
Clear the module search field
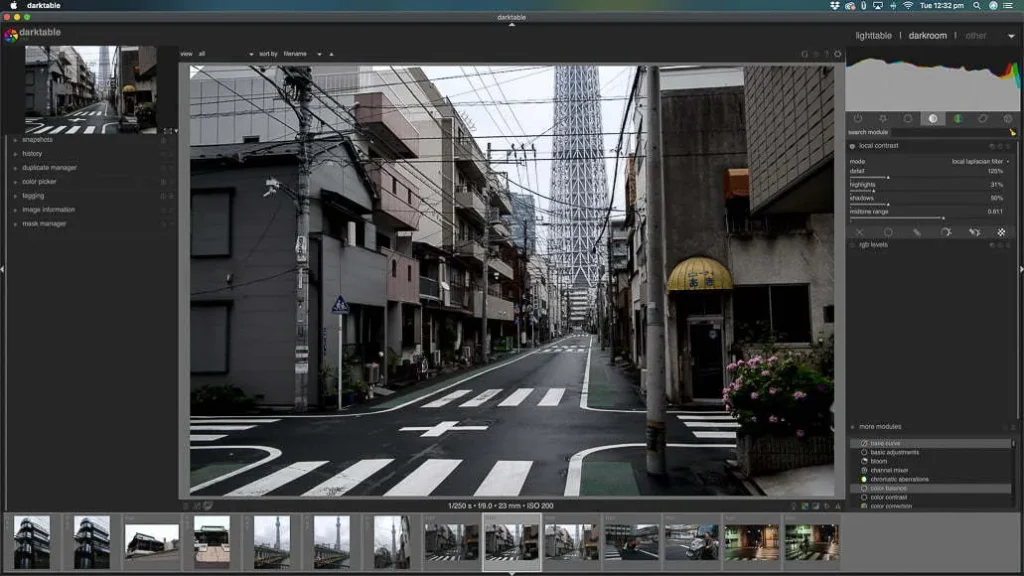tap(1012, 132)
